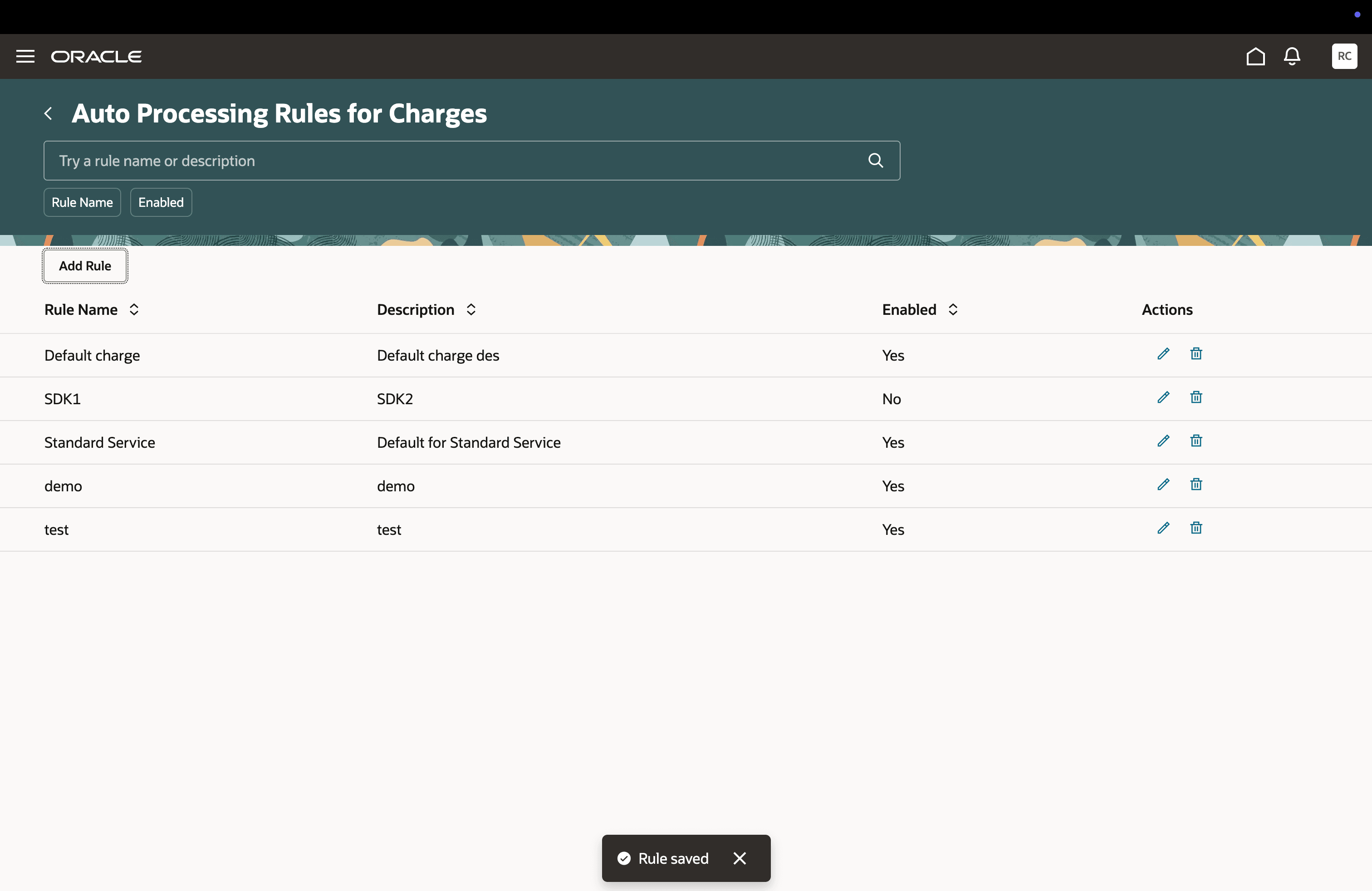Edit the test rule
Screen dimensions: 1372x891
(x=1163, y=528)
